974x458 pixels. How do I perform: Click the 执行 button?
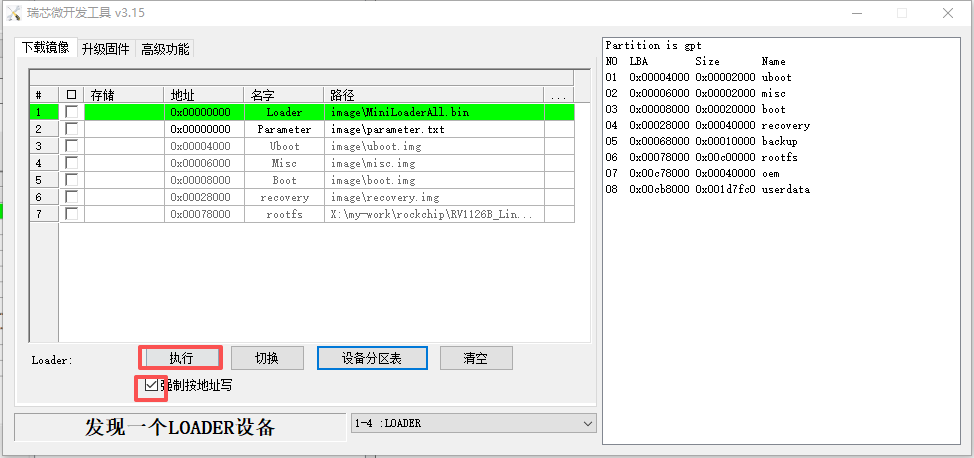[x=181, y=358]
